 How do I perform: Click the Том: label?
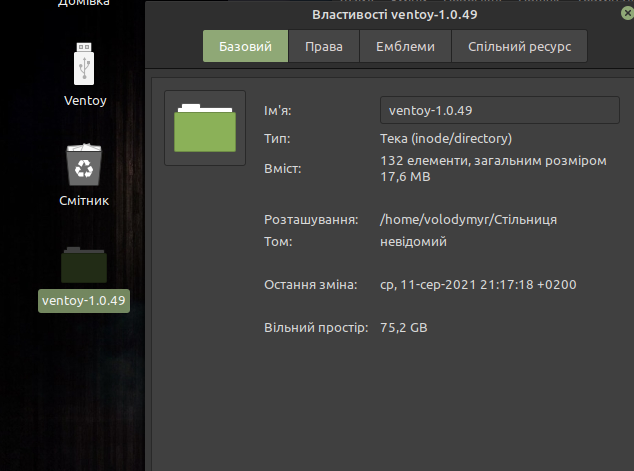tap(278, 241)
